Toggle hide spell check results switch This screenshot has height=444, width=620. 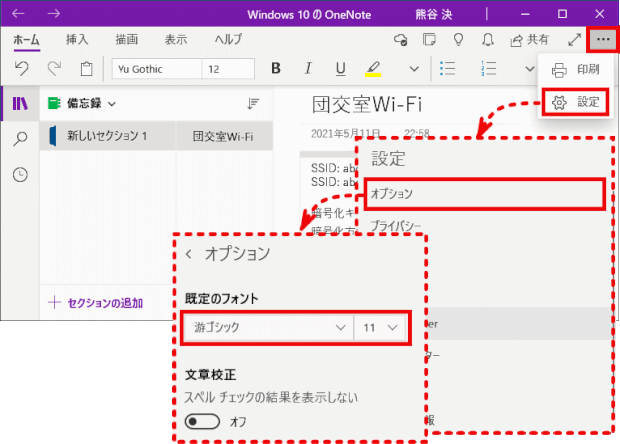[202, 421]
